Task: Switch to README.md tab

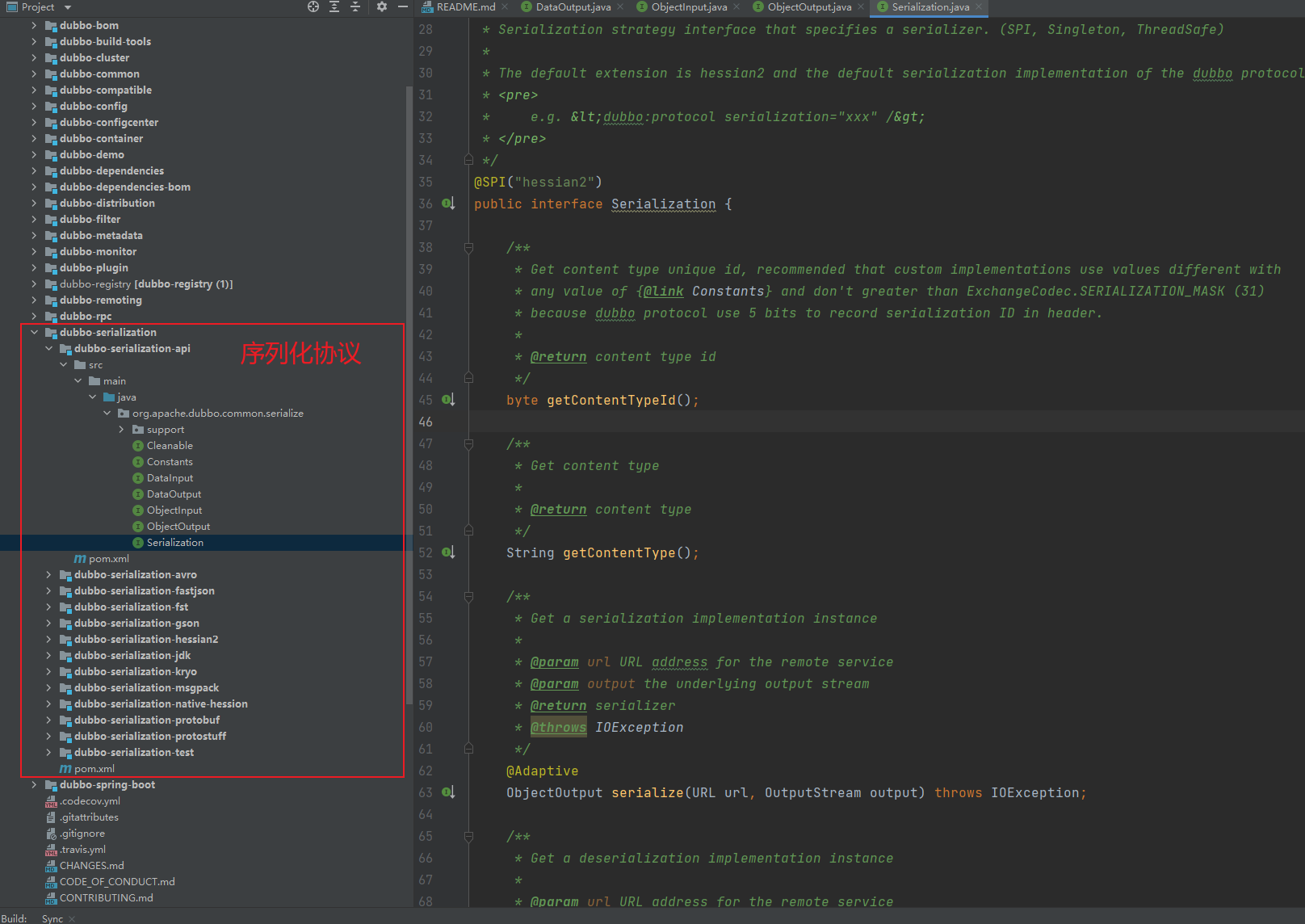Action: pyautogui.click(x=466, y=7)
